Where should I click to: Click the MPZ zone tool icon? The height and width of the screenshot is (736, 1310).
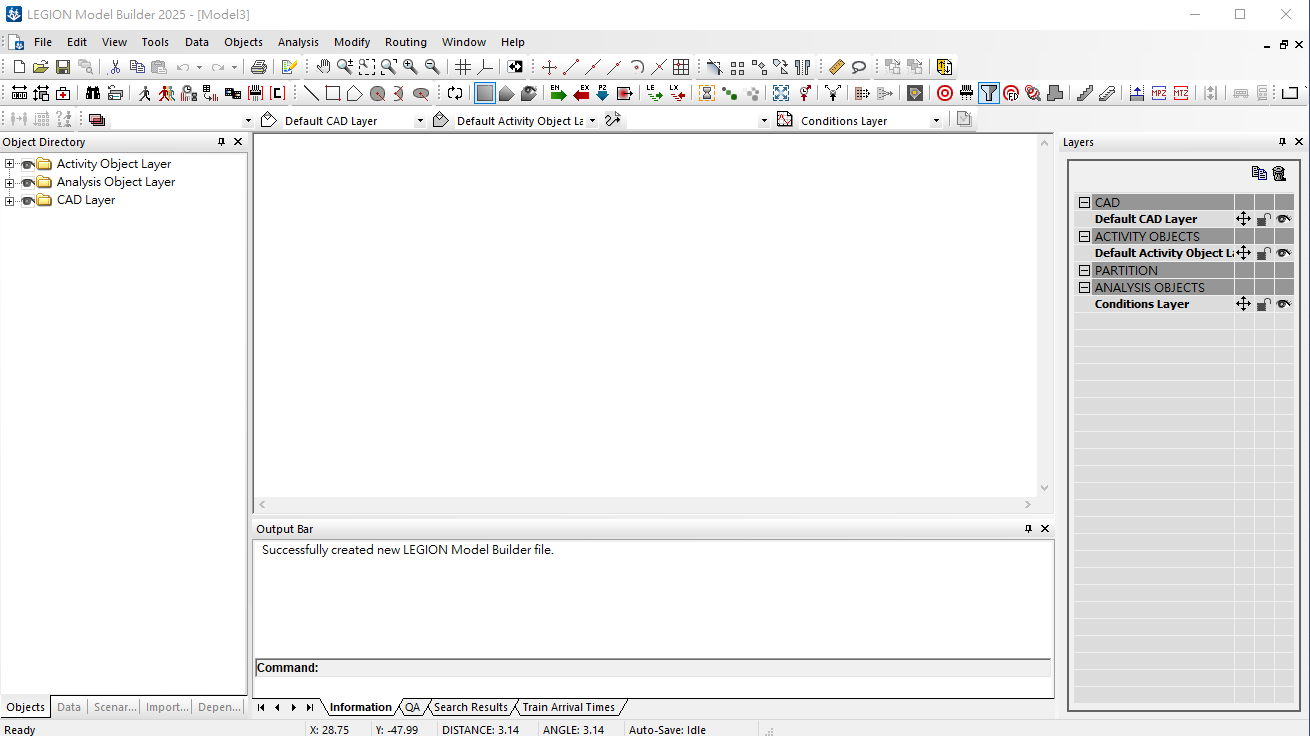click(x=1159, y=93)
